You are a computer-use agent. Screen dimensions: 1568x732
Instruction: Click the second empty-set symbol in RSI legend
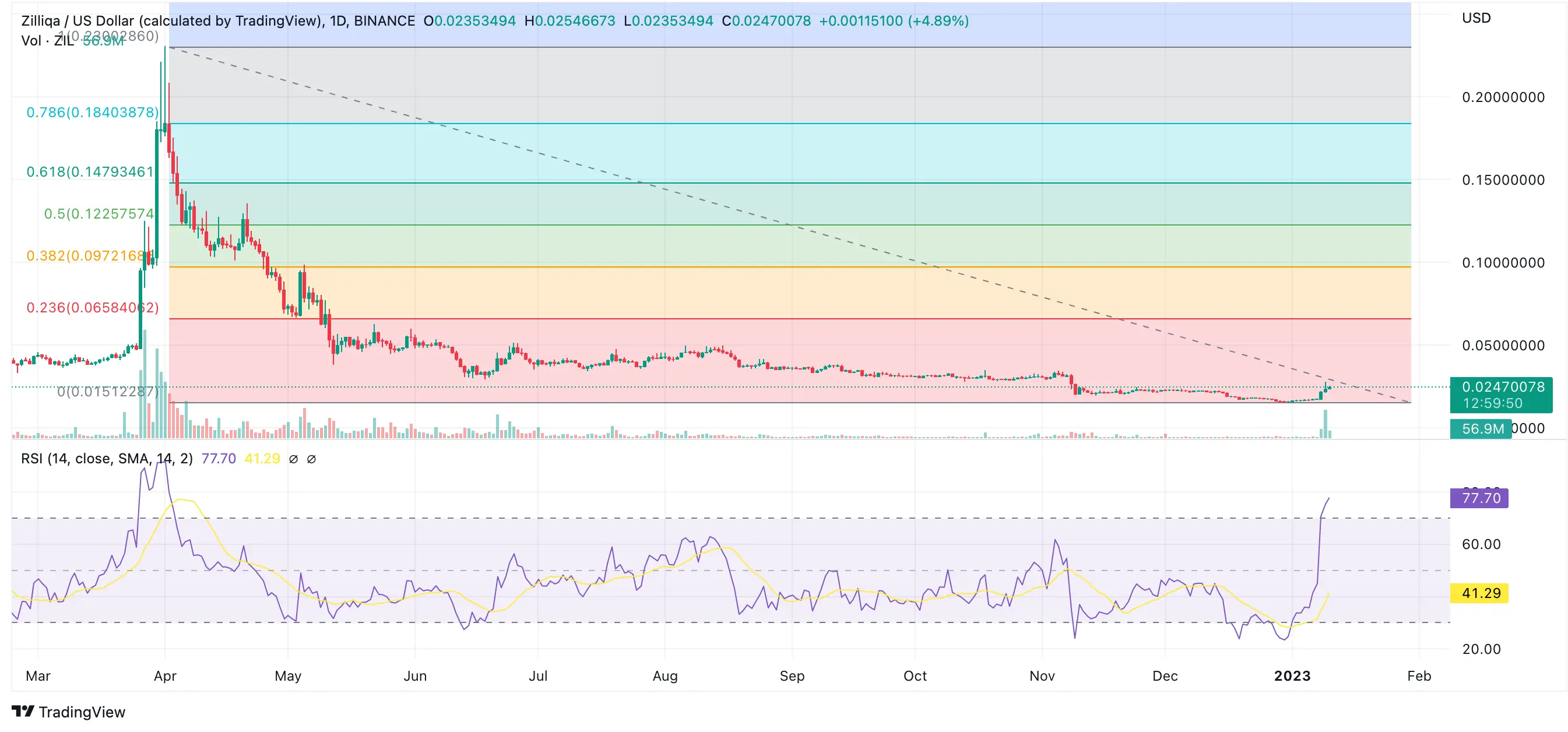tap(311, 459)
